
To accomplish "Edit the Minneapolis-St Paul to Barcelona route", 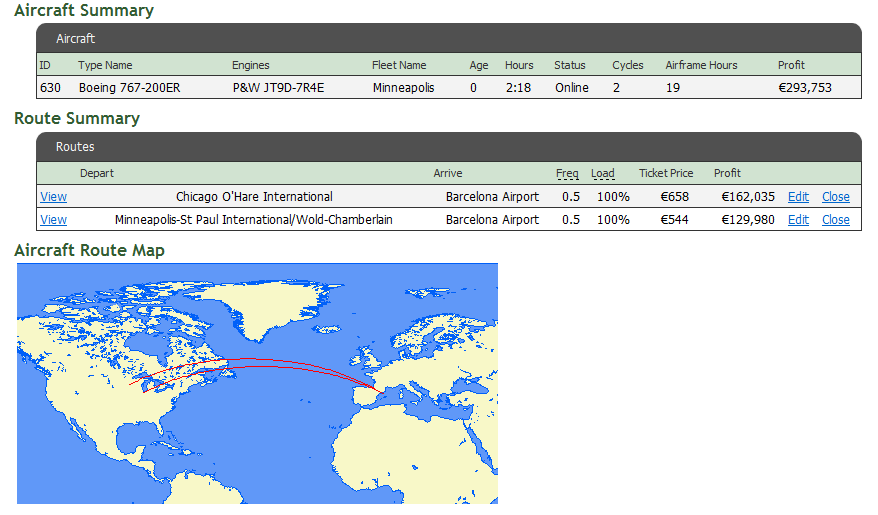I will click(x=798, y=220).
